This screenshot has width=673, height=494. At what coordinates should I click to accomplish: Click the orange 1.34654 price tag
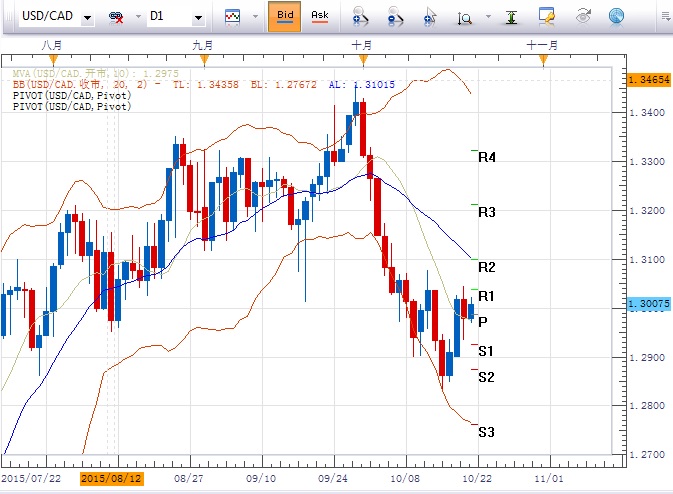[x=649, y=80]
